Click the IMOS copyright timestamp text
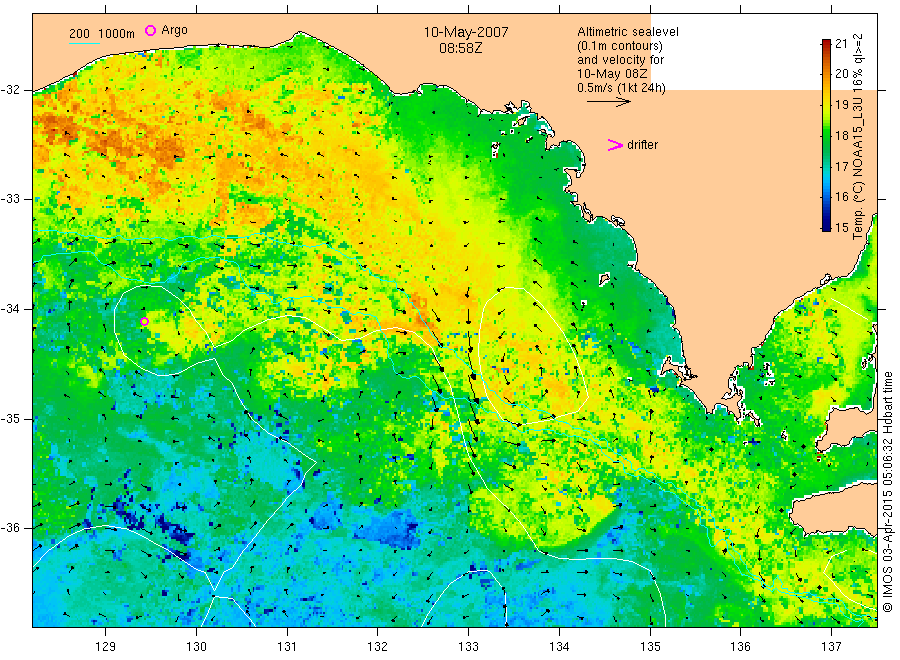Viewport: 900px width, 660px height. pyautogui.click(x=887, y=491)
